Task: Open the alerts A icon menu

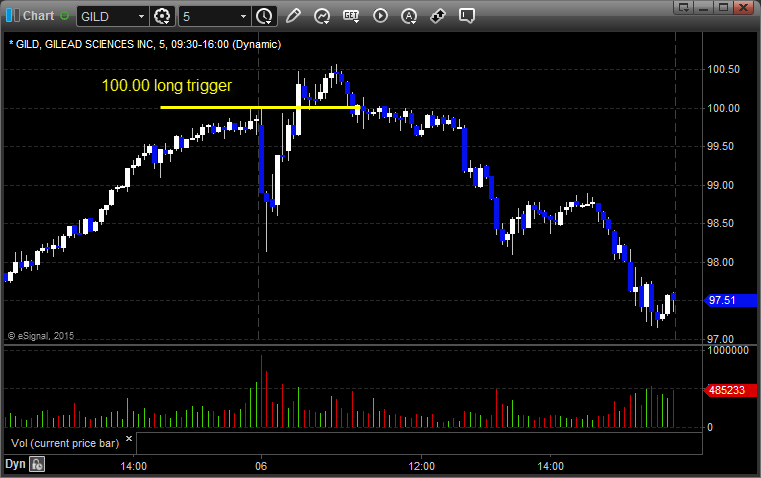Action: click(x=409, y=16)
